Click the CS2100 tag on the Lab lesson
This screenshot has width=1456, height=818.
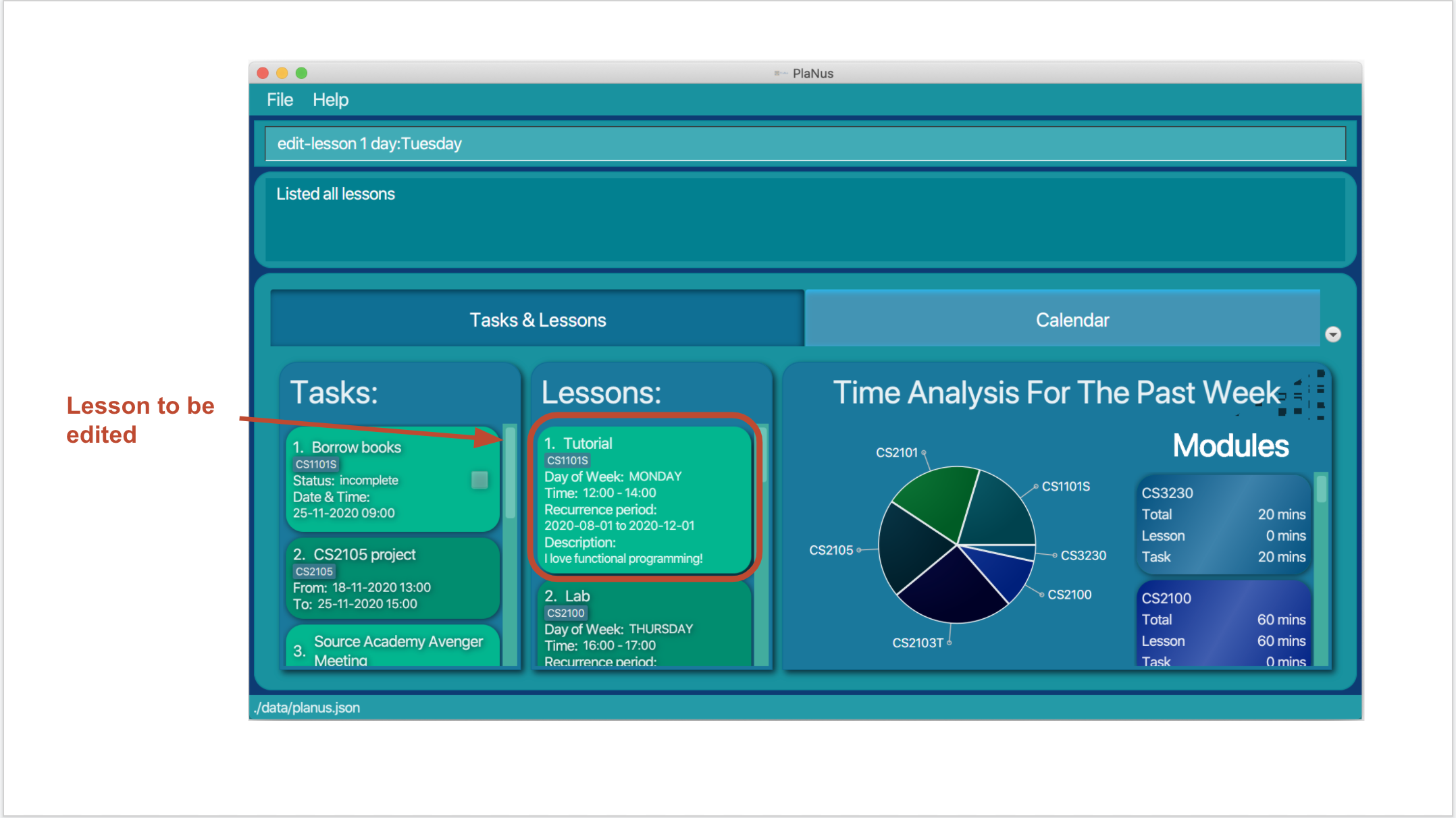click(x=566, y=613)
